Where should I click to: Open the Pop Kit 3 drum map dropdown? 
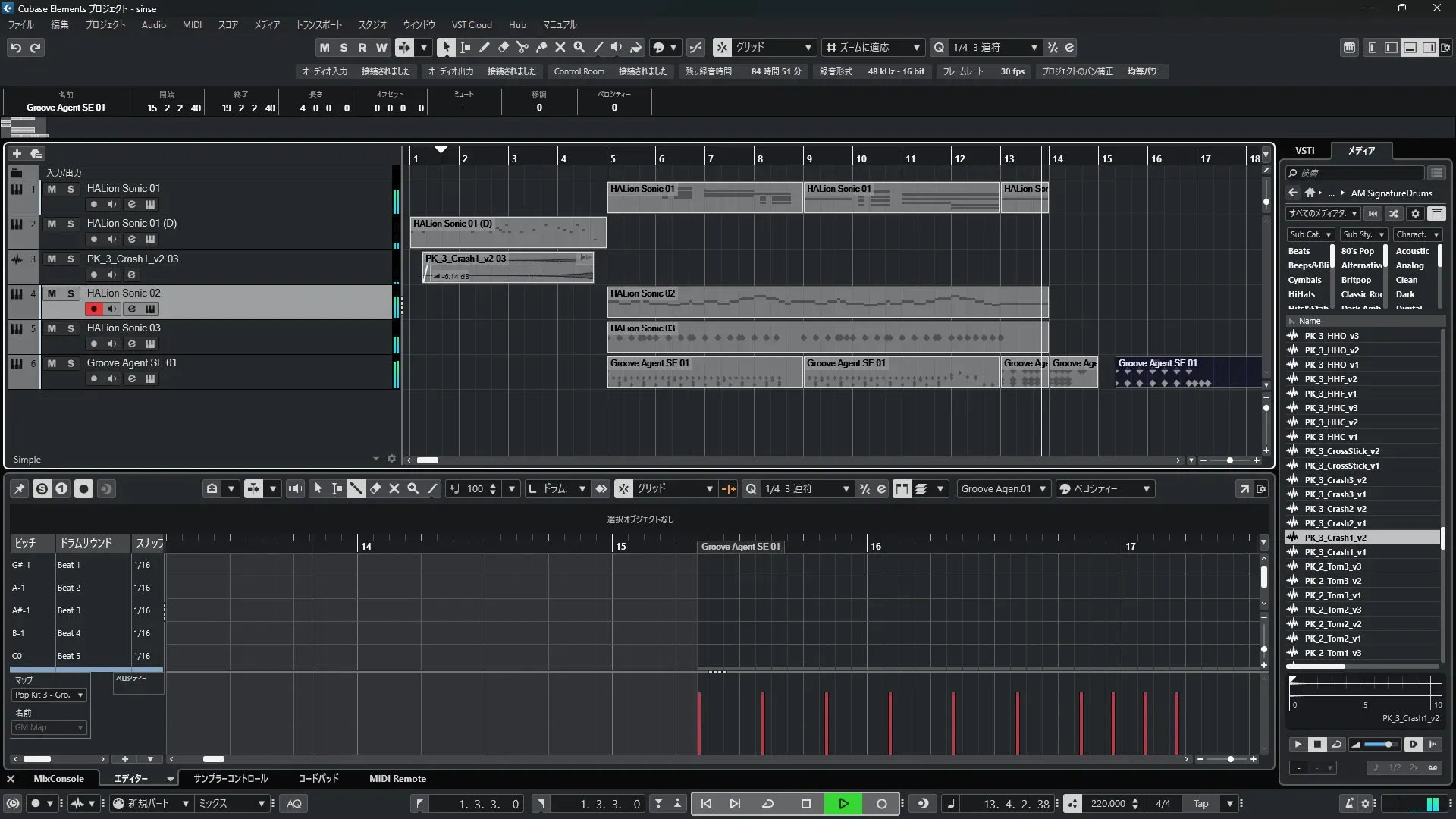[x=49, y=695]
